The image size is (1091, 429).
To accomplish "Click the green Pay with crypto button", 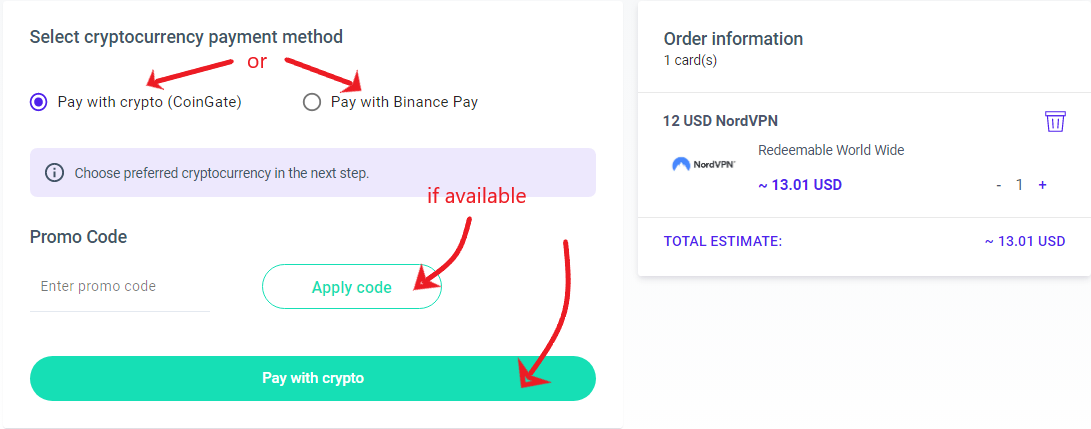I will (313, 378).
